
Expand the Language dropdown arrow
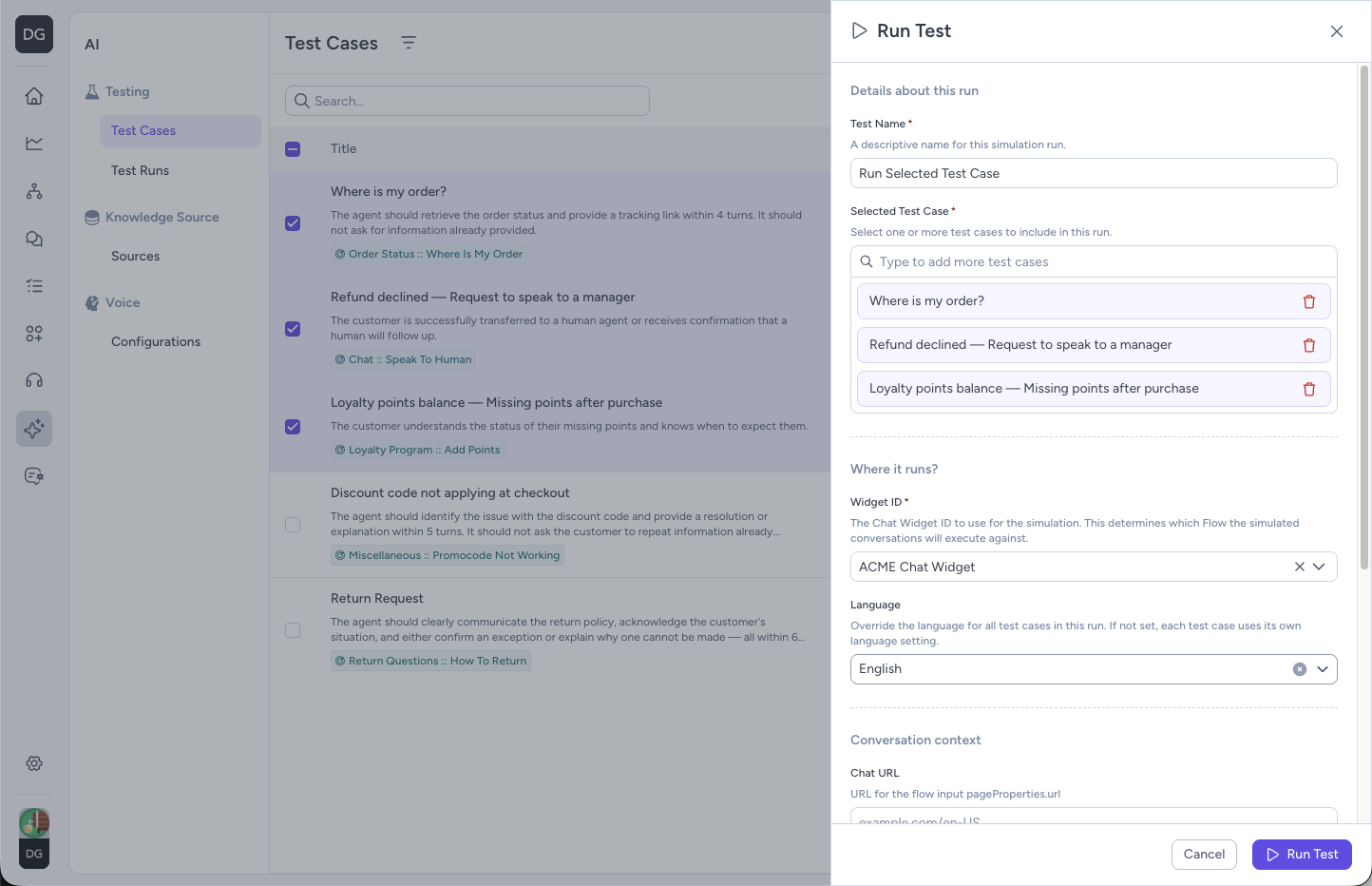(x=1322, y=669)
